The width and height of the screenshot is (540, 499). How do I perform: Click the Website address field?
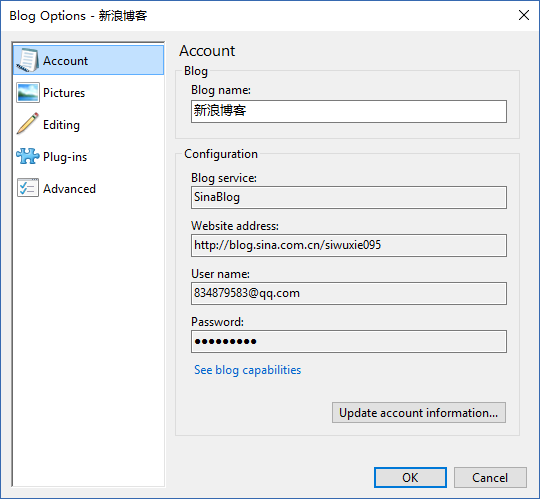pos(349,245)
